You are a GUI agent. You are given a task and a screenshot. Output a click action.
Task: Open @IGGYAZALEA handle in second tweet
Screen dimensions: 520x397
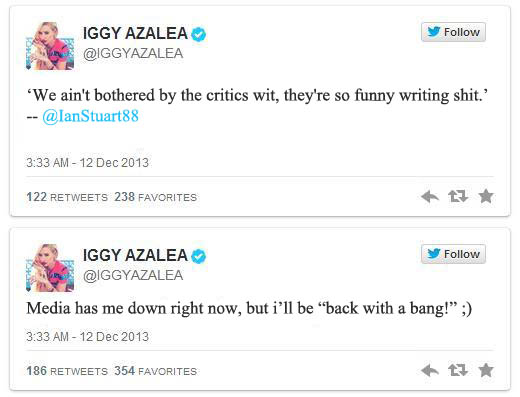(133, 275)
